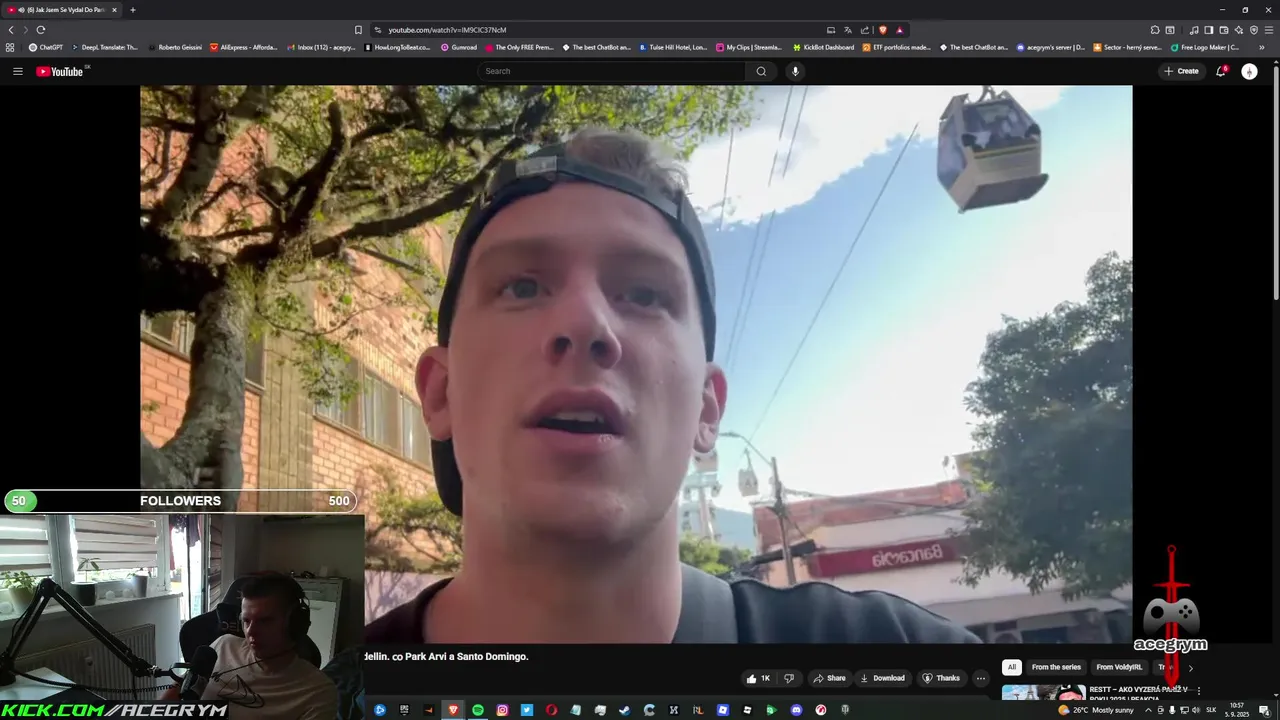Click the YouTube search magnifier button
The image size is (1280, 720).
pyautogui.click(x=761, y=71)
